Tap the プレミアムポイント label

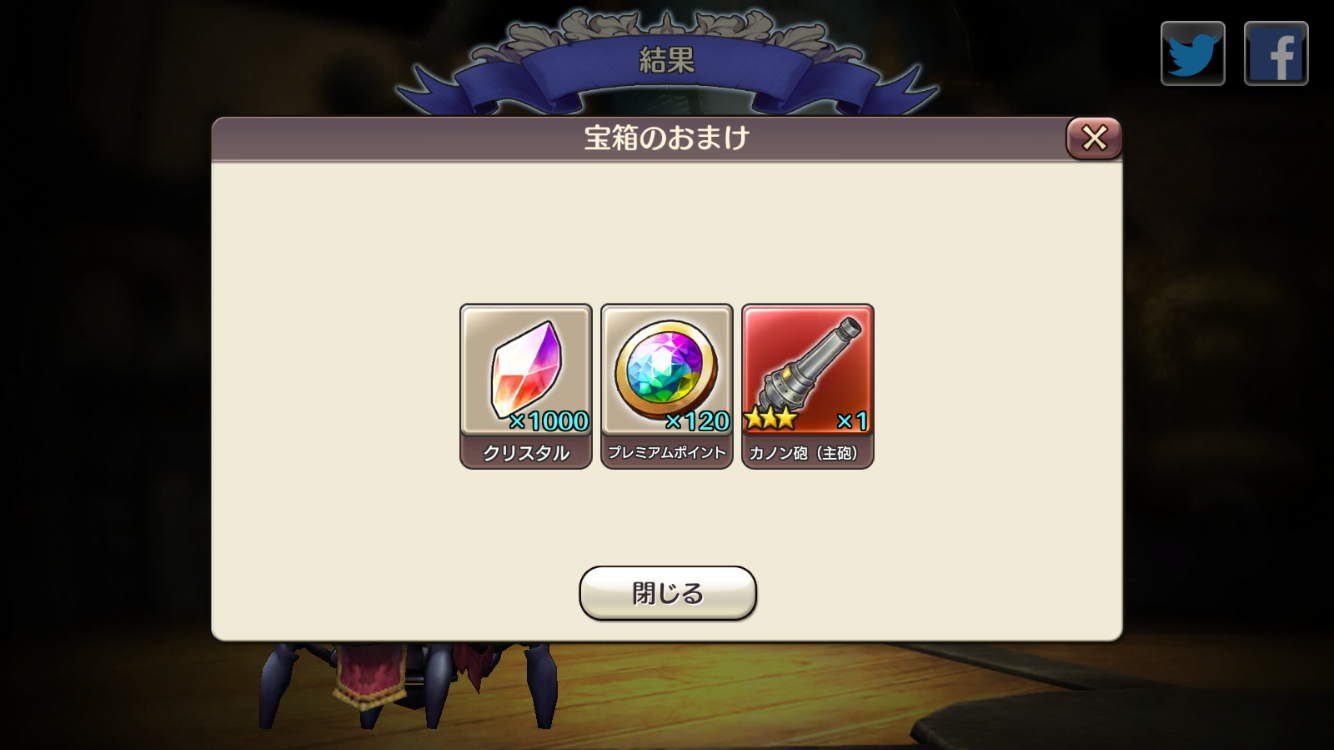coord(667,453)
